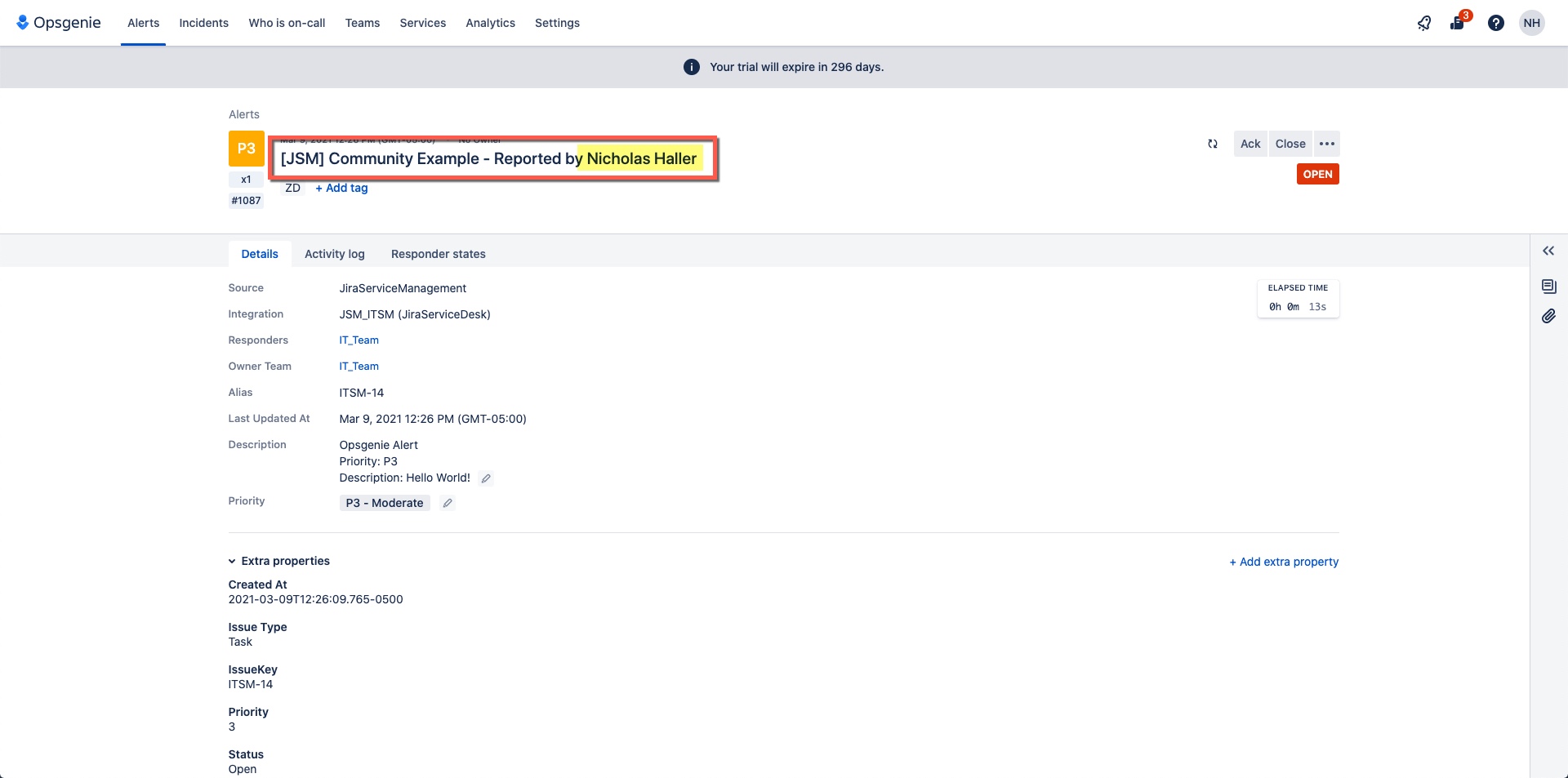Collapse the right panel with double chevrons

point(1548,251)
